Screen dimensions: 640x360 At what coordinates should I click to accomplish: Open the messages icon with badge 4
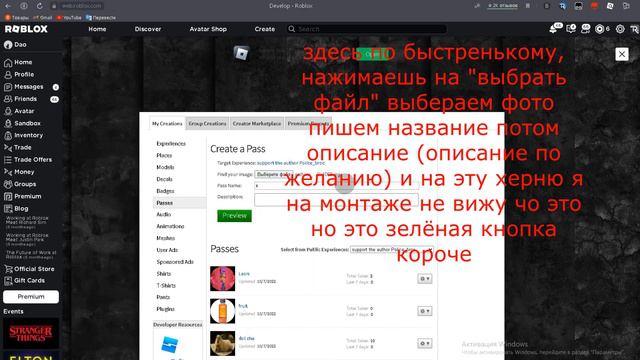(x=571, y=29)
